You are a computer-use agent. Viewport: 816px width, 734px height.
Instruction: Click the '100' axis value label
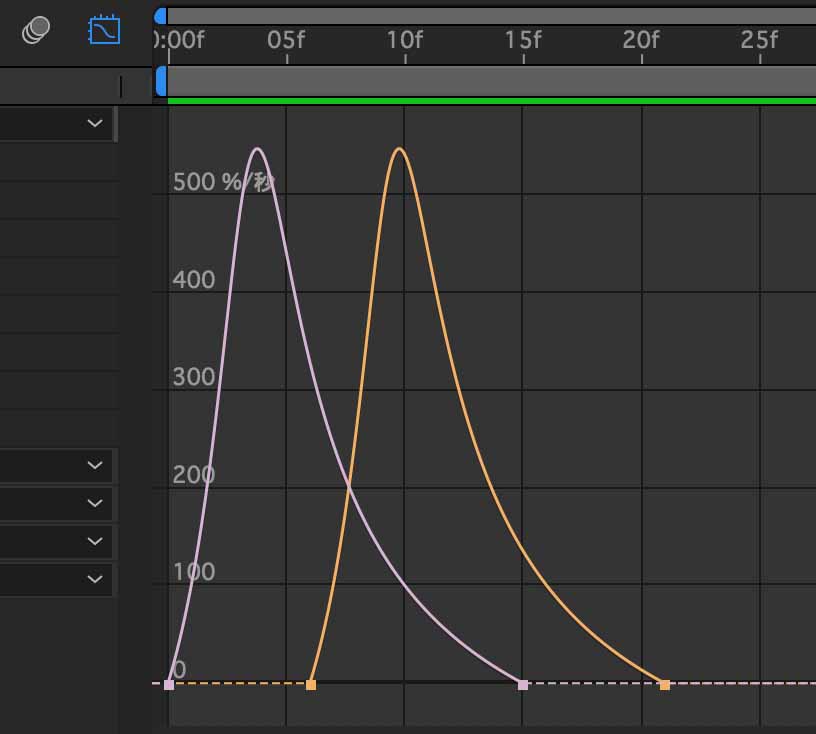(x=194, y=572)
